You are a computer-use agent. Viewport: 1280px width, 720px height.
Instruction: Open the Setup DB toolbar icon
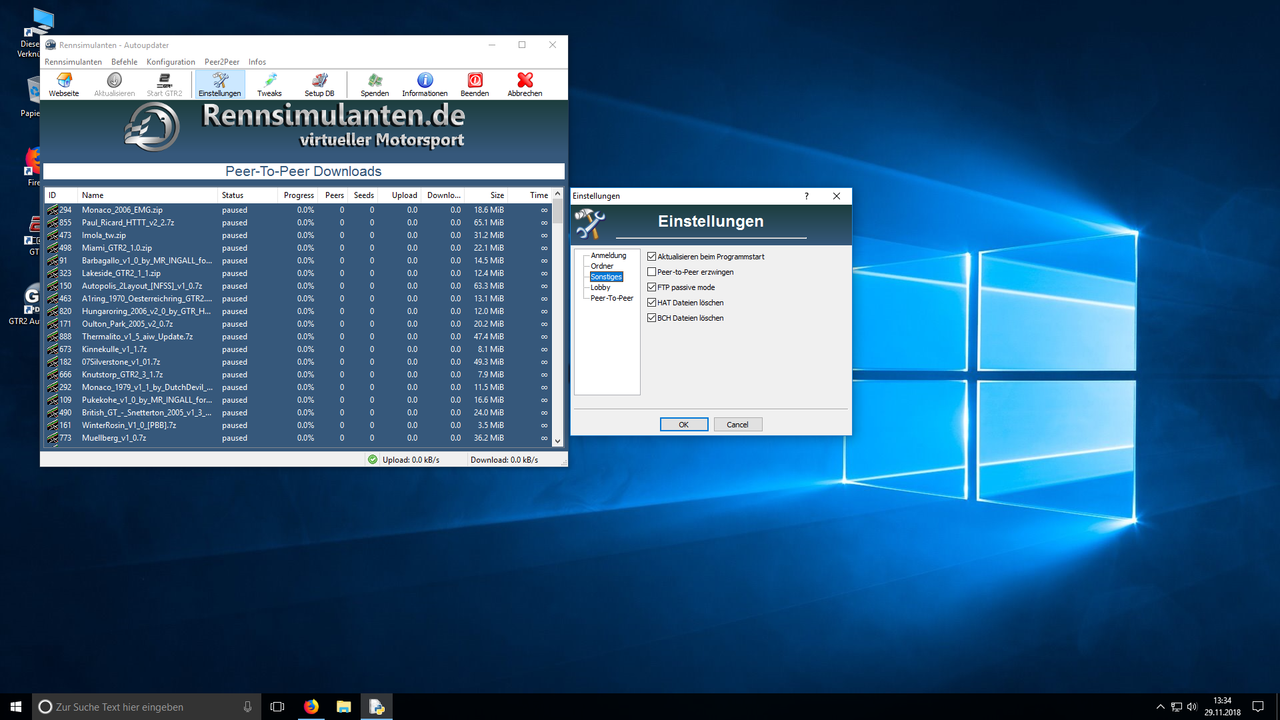pyautogui.click(x=320, y=84)
